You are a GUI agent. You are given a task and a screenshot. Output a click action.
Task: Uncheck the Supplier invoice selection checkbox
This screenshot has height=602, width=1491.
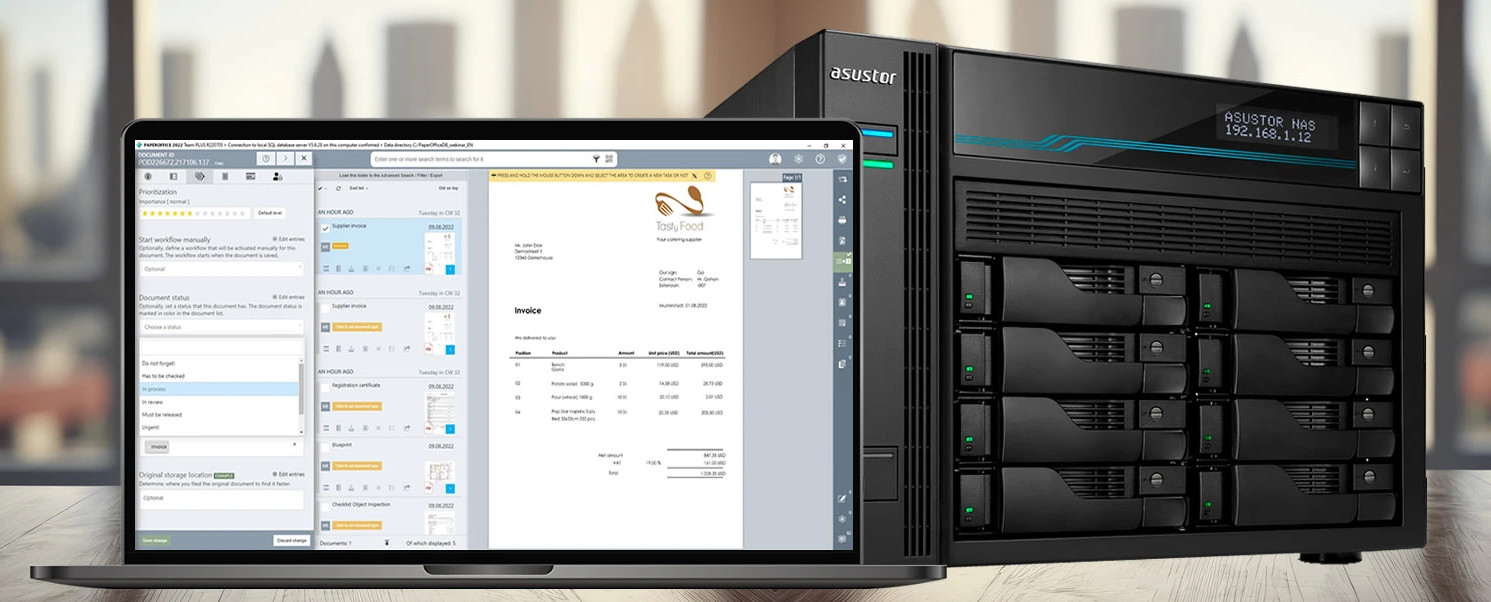324,228
